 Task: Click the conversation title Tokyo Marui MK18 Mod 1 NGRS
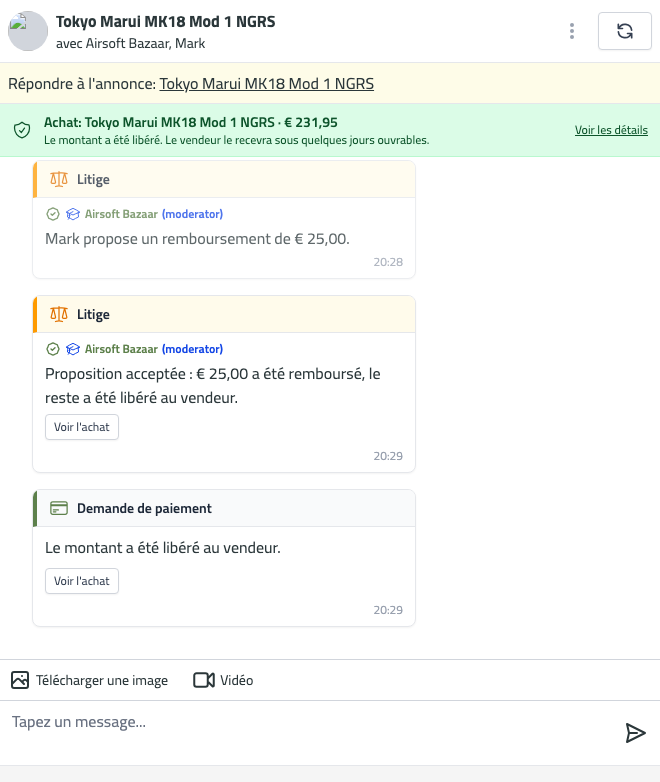click(166, 21)
